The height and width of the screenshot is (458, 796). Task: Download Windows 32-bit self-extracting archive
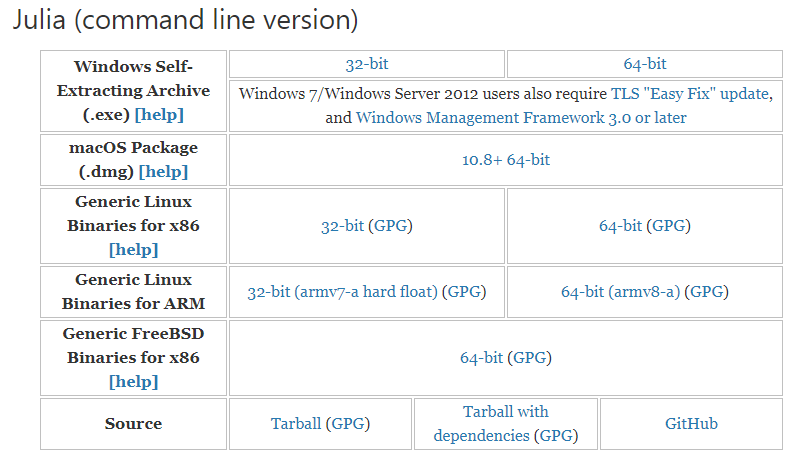366,64
